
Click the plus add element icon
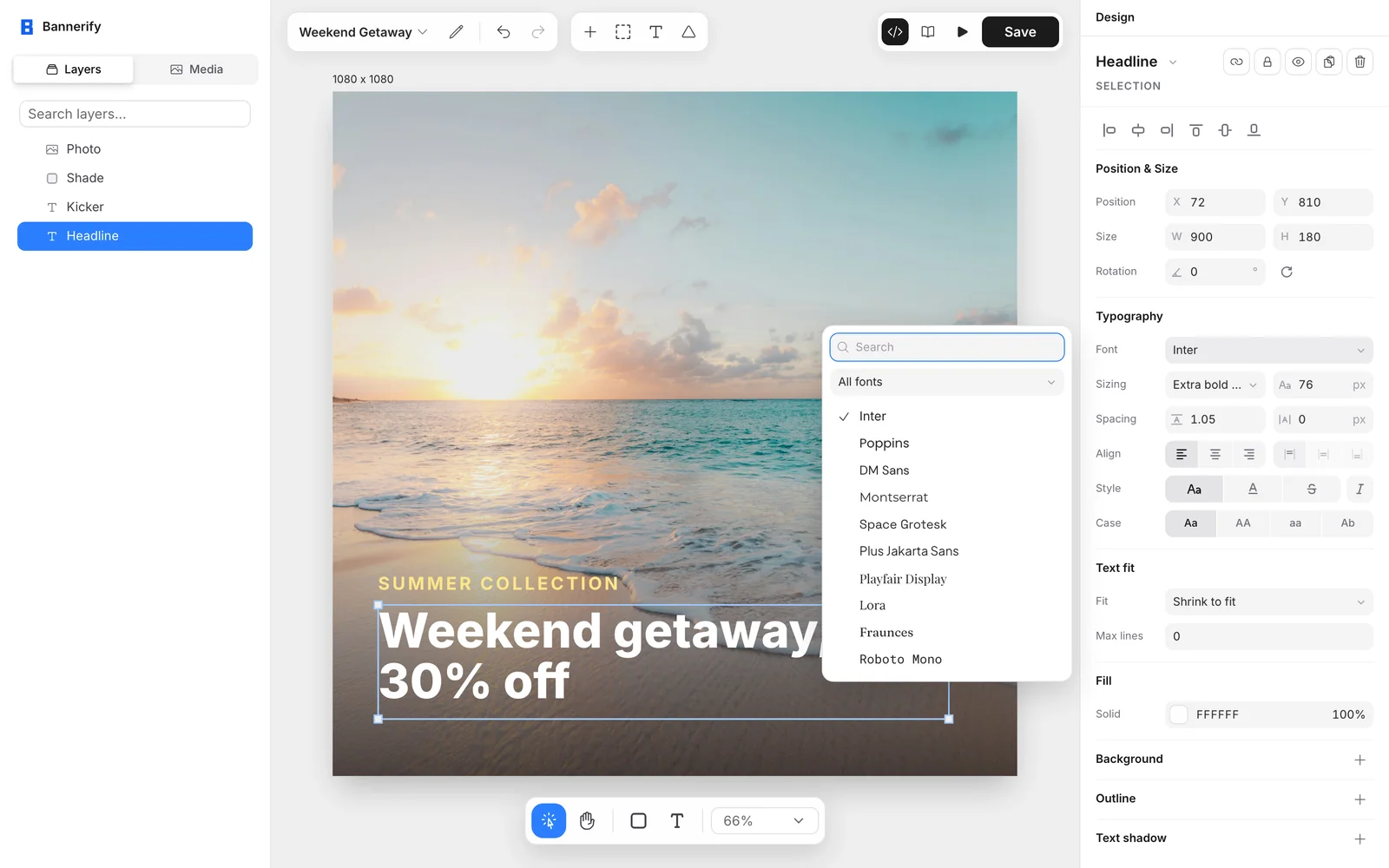coord(590,32)
